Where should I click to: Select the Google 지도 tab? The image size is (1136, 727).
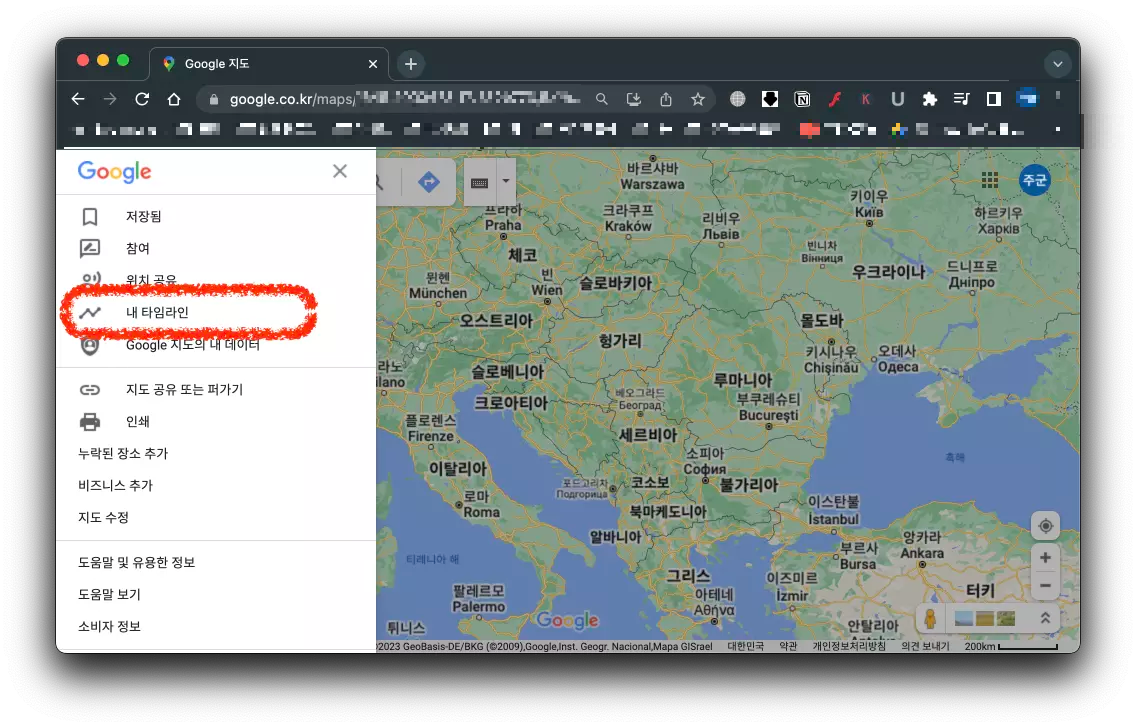point(269,64)
